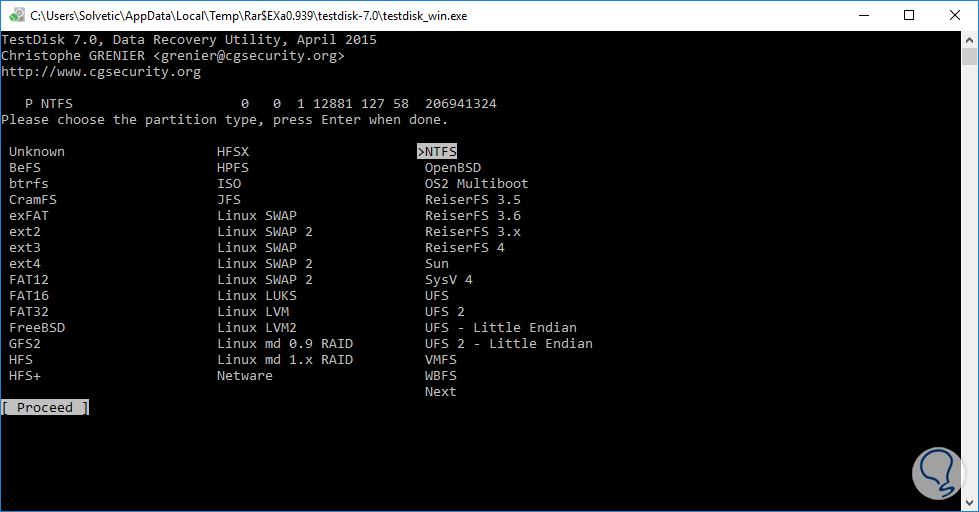Select the OpenBSD option

coord(453,168)
